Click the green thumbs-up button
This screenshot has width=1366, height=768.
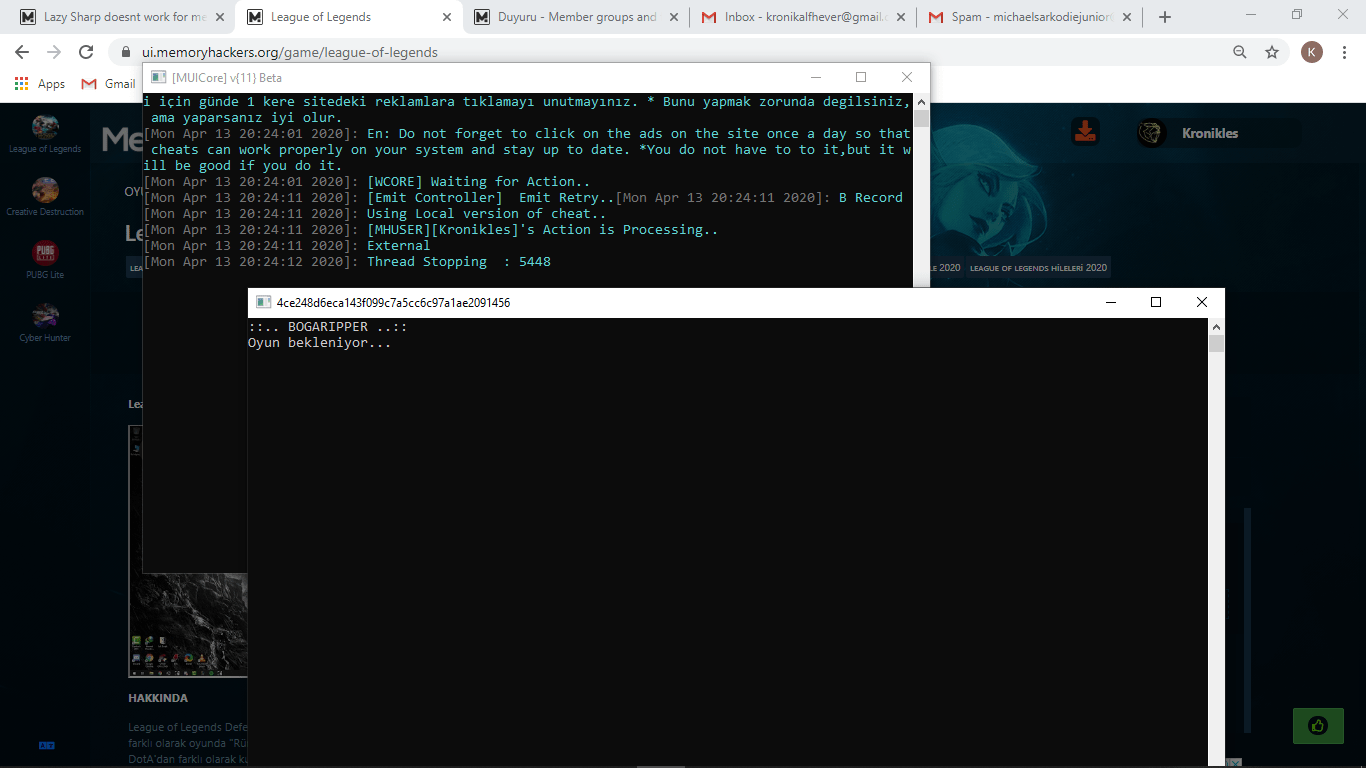click(1318, 725)
